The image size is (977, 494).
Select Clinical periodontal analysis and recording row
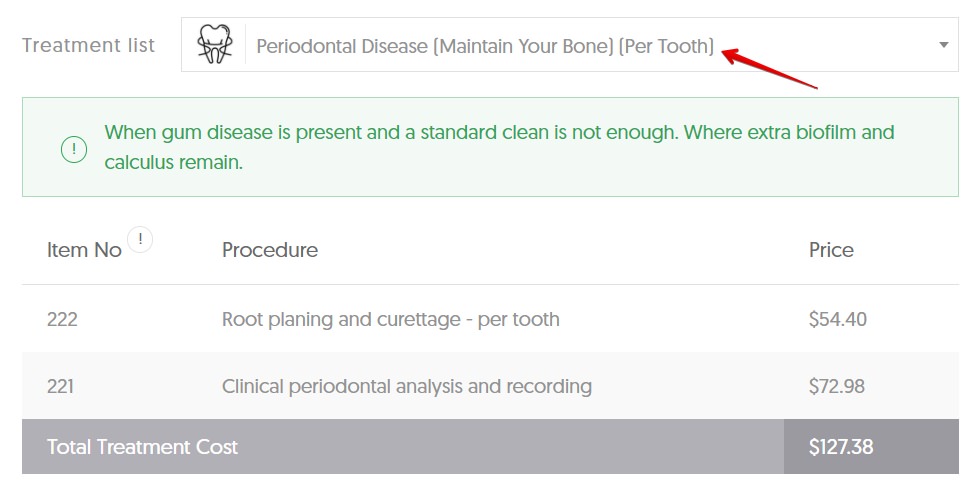click(407, 386)
